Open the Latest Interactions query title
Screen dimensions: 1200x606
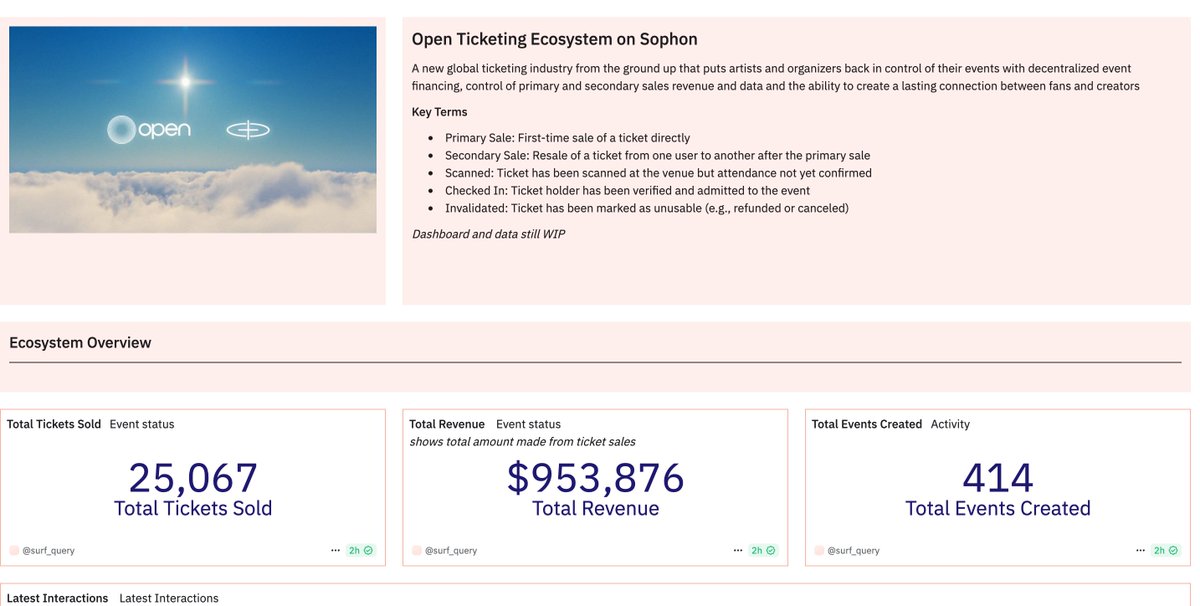click(x=57, y=598)
